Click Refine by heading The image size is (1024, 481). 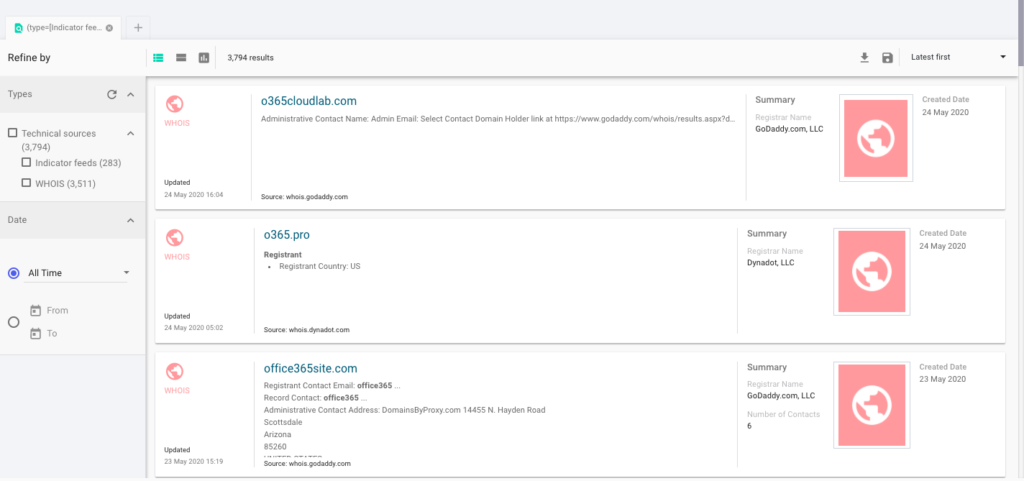29,57
